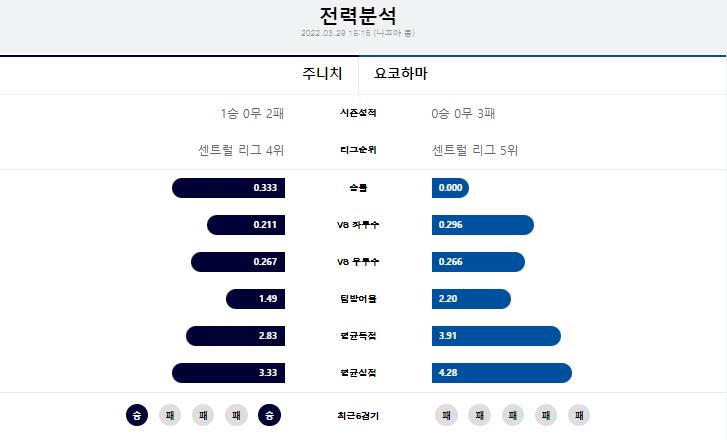Click 요코하마's third loss (패) result badge
727x440 pixels.
click(513, 415)
